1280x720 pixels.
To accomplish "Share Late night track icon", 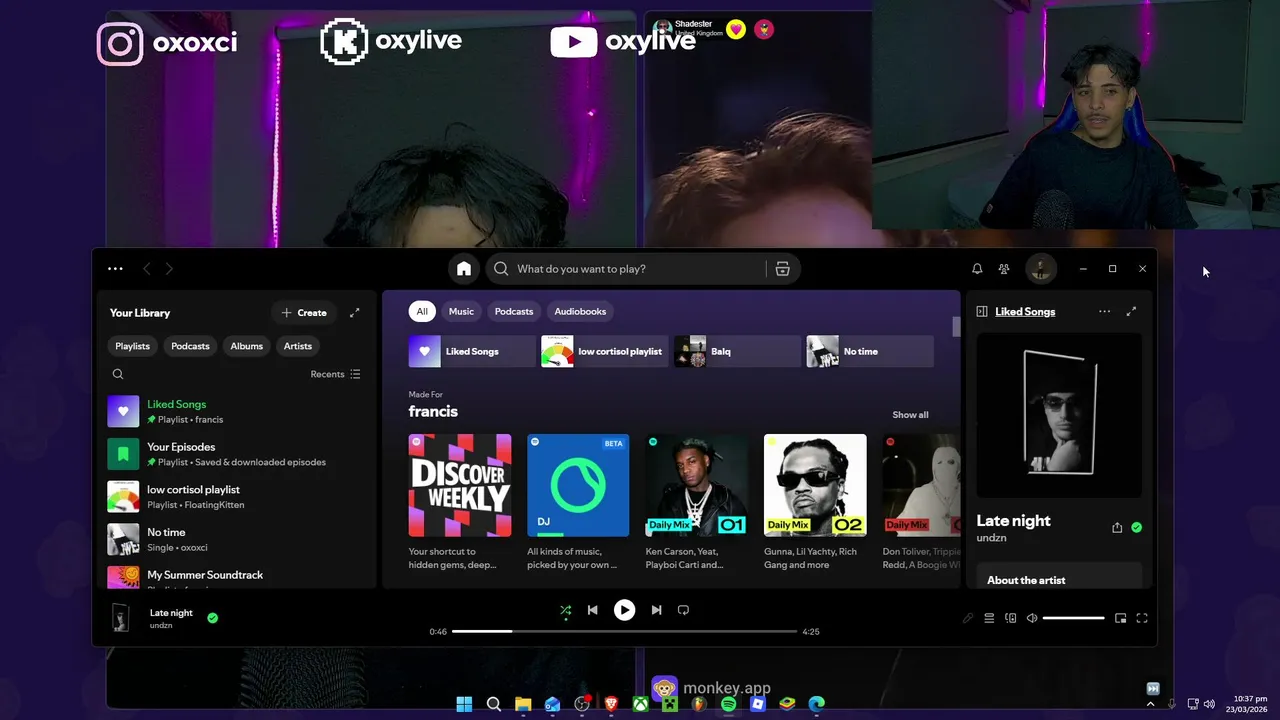I will [x=1117, y=528].
